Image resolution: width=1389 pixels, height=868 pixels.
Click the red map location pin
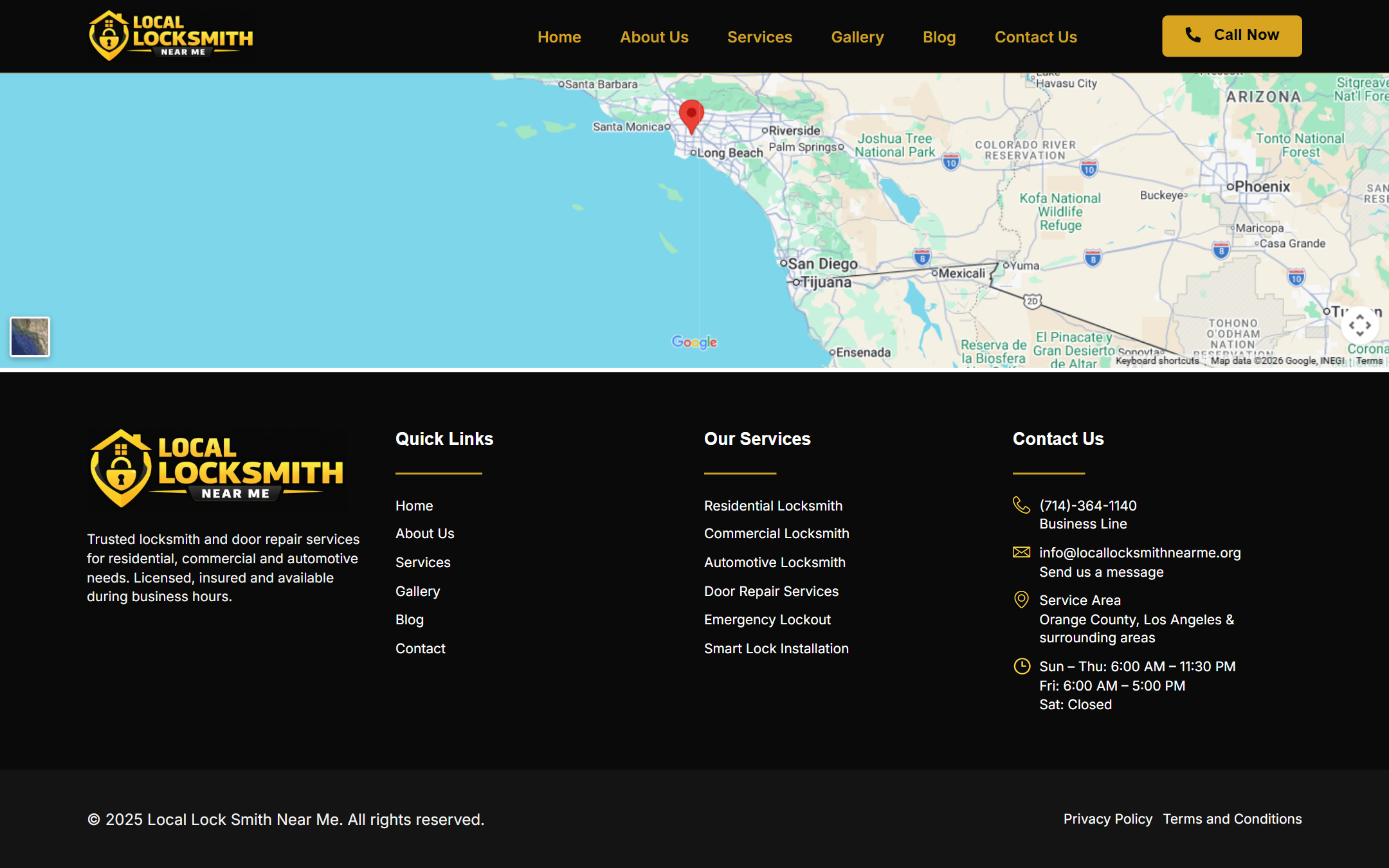(x=691, y=116)
